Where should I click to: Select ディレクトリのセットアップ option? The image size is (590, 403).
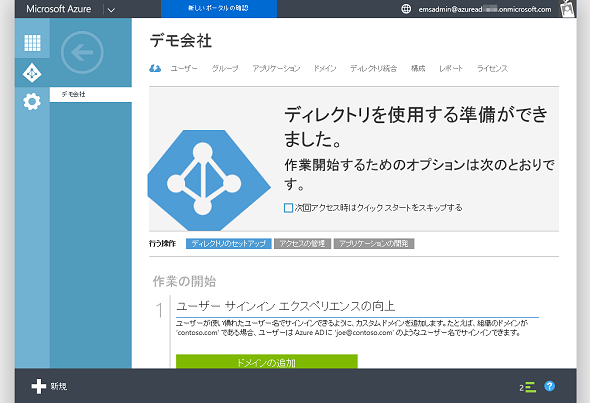click(x=228, y=243)
